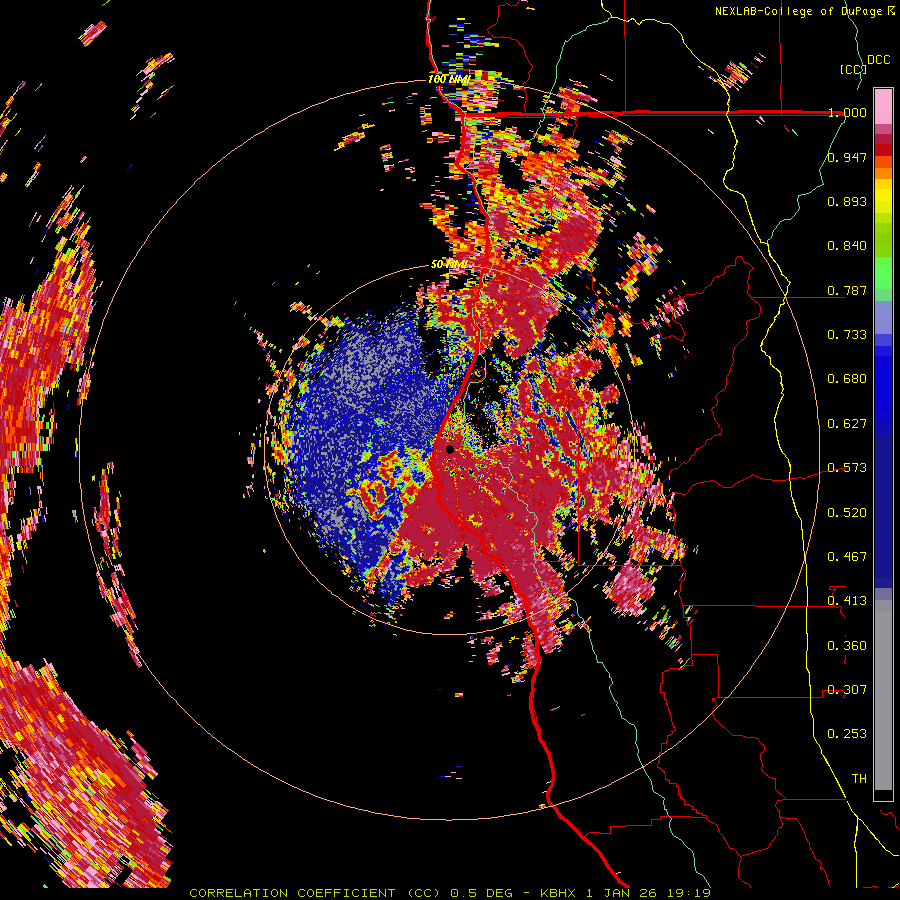
Task: Pick the bright green segment of the color scale
Action: pos(883,273)
